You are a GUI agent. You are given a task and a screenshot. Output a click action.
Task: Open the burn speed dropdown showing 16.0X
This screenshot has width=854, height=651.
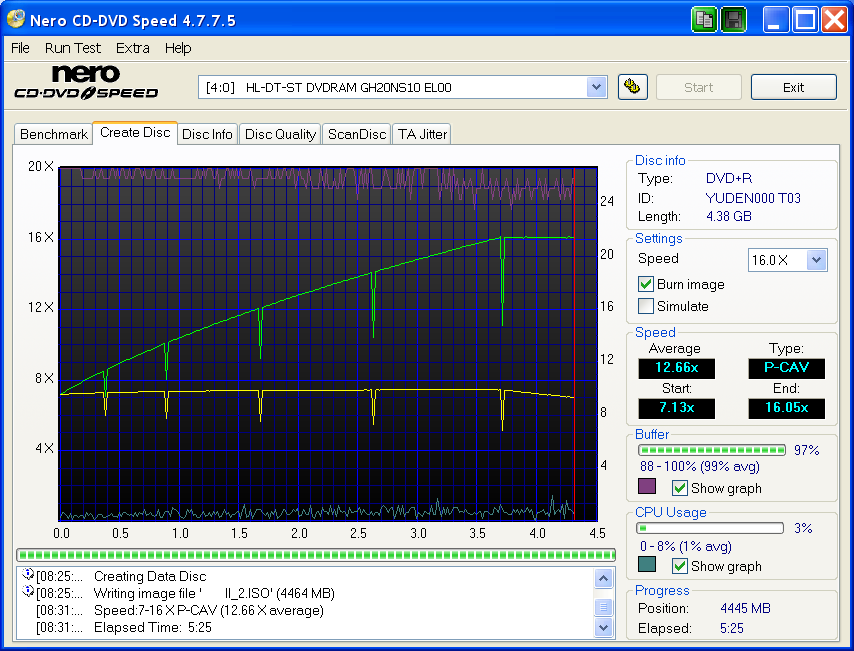pos(816,259)
